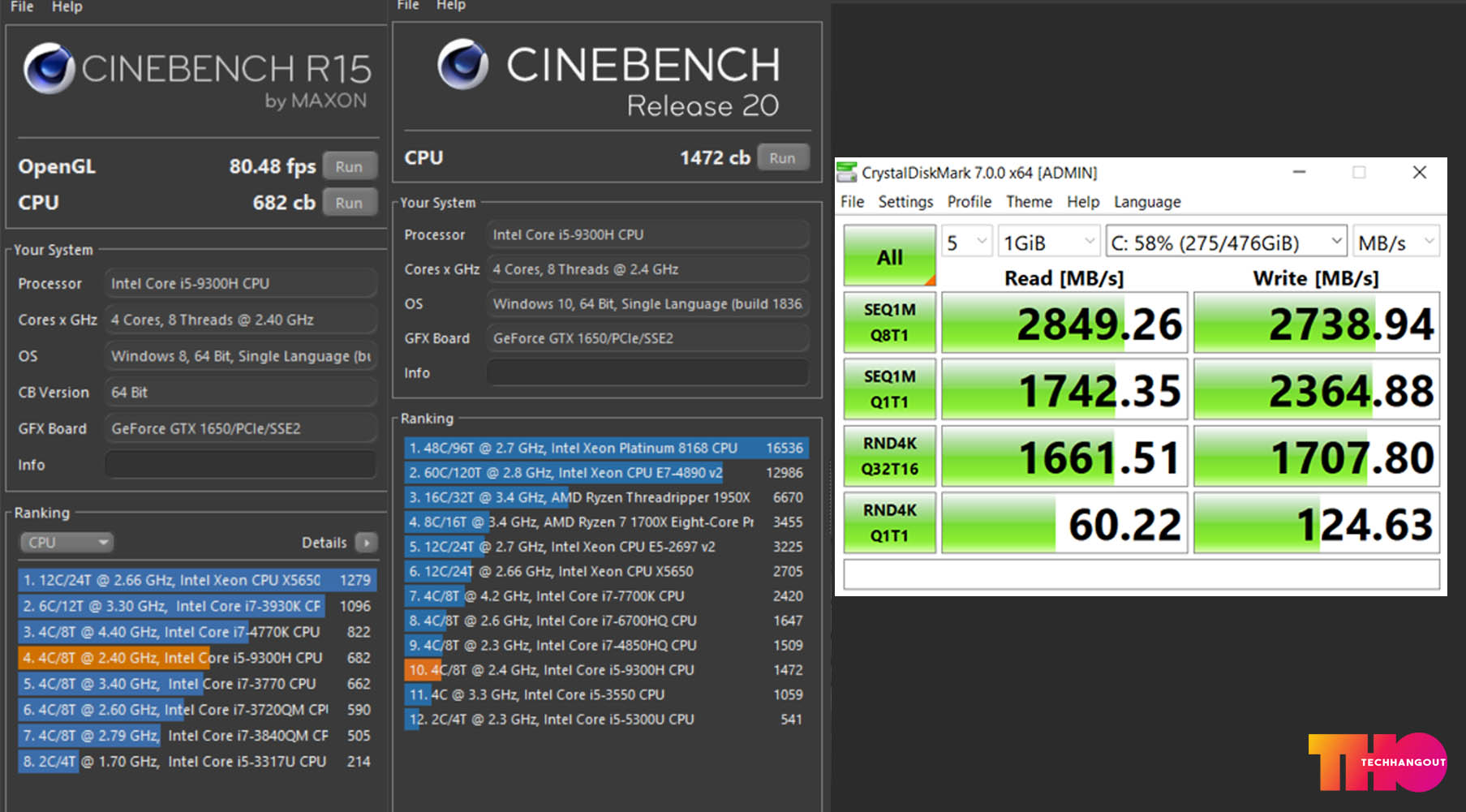The image size is (1466, 812).
Task: Open the test count dropdown showing 5
Action: point(967,242)
